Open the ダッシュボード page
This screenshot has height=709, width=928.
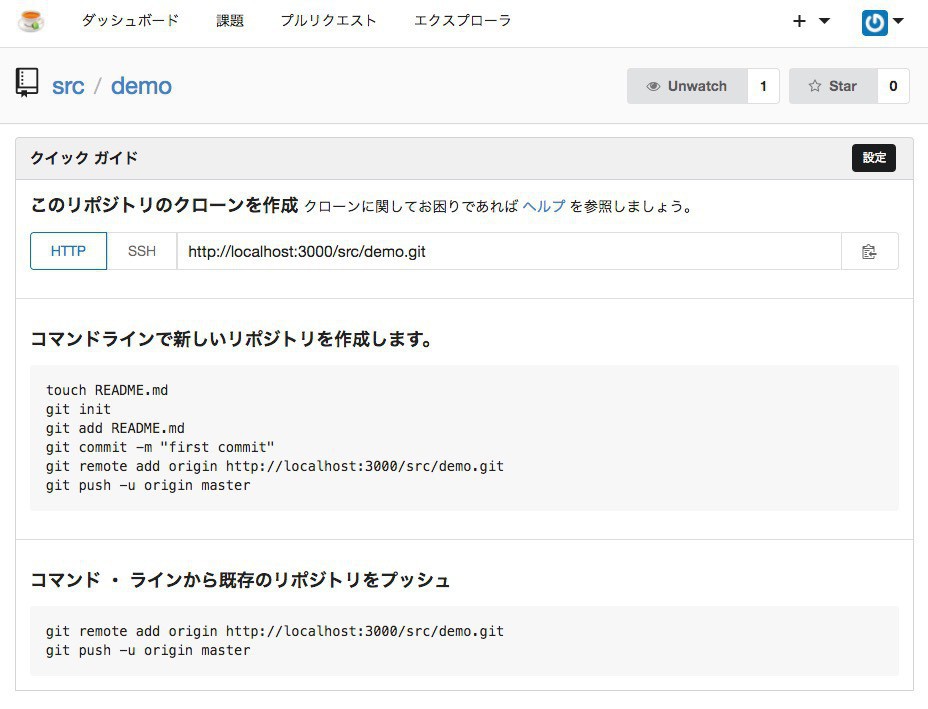[130, 21]
